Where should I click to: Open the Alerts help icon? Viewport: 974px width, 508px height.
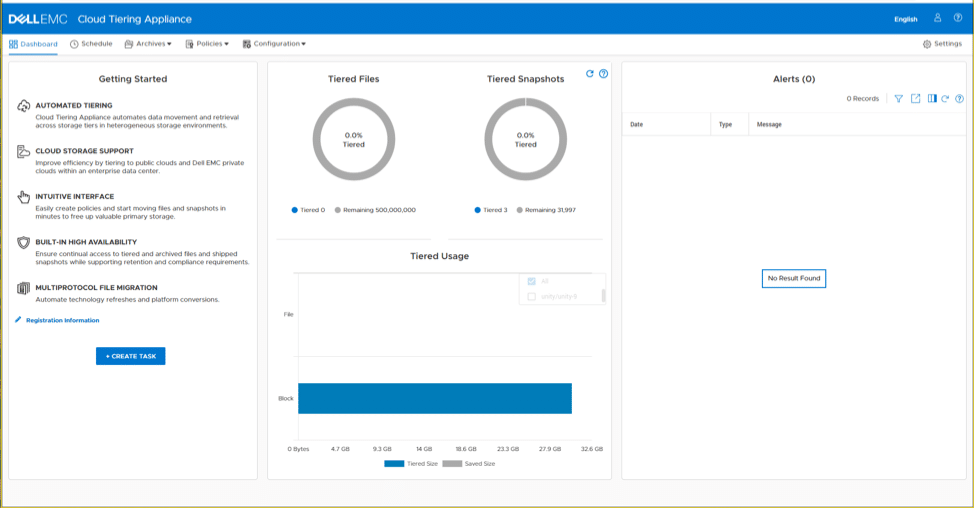click(x=959, y=99)
